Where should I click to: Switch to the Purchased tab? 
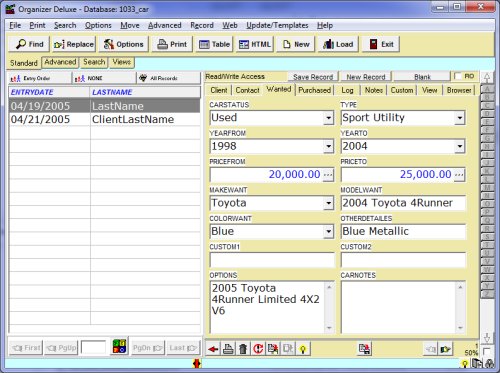(314, 90)
